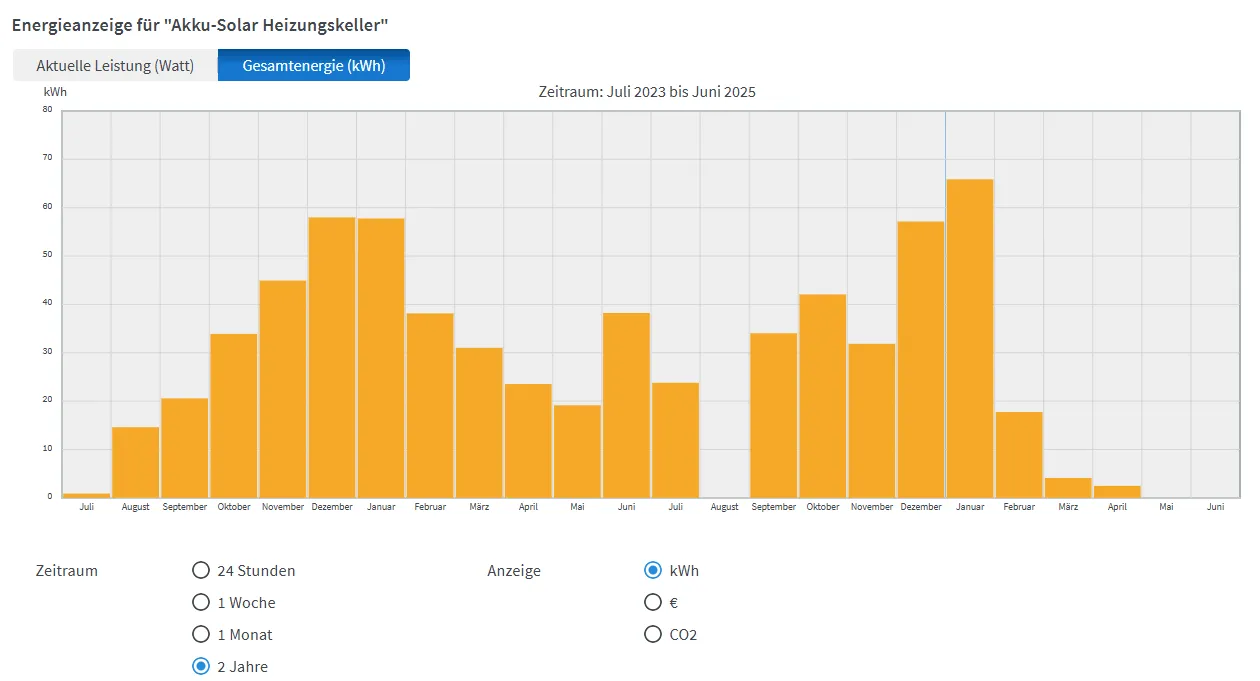Image resolution: width=1260 pixels, height=681 pixels.
Task: Select the small second März bar near 4 kWh
Action: tap(1067, 488)
